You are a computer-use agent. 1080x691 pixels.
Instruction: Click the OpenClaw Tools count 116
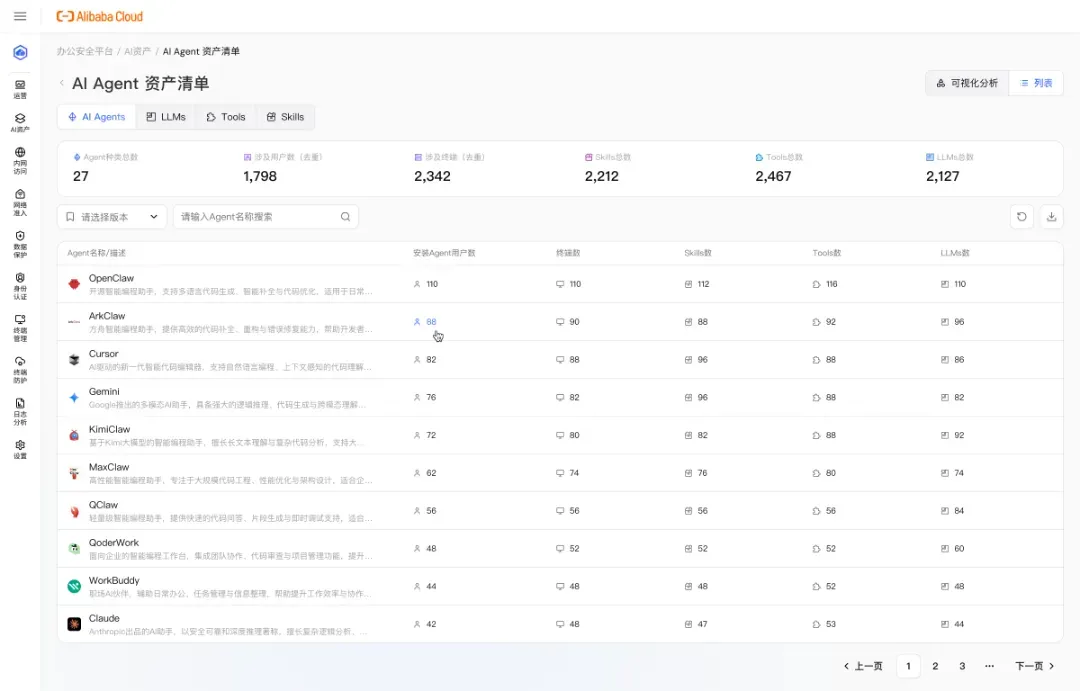(x=831, y=284)
